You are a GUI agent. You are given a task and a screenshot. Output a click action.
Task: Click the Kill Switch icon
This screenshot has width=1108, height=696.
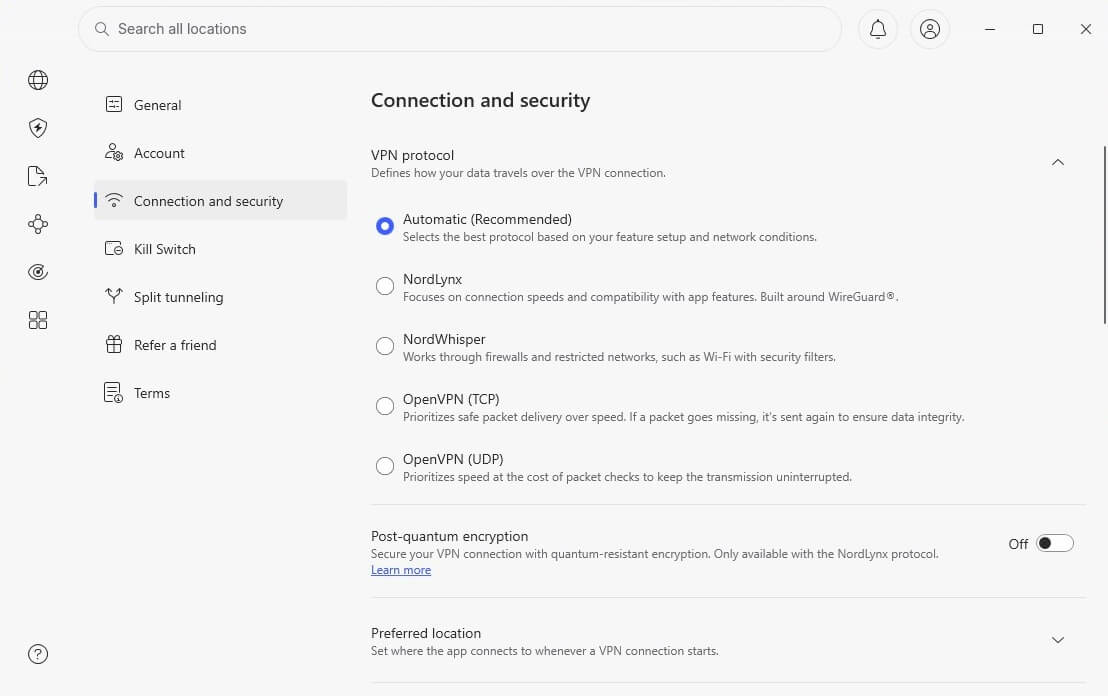pyautogui.click(x=114, y=249)
